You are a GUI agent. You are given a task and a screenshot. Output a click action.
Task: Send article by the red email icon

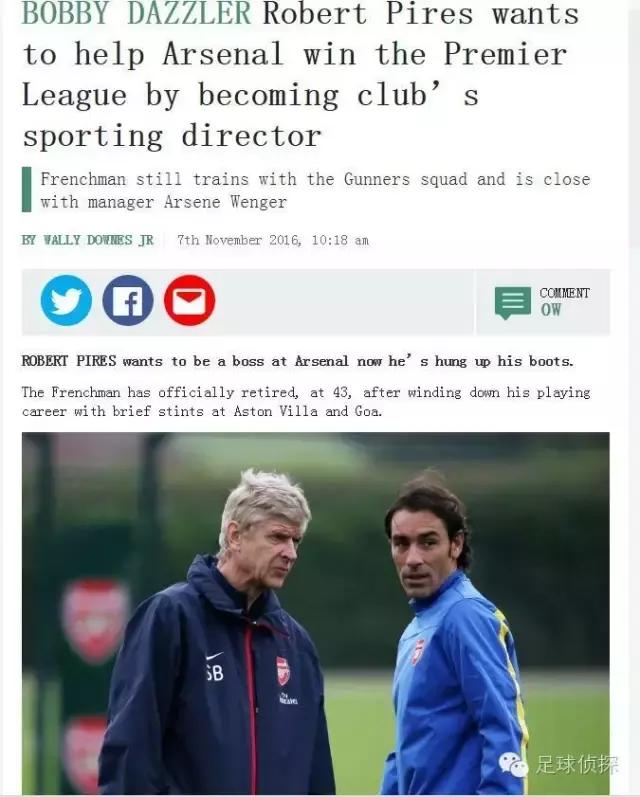189,300
